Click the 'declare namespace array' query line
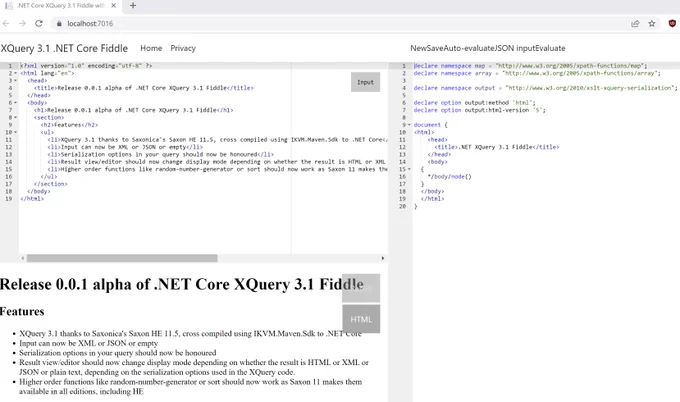680x402 pixels. 537,73
